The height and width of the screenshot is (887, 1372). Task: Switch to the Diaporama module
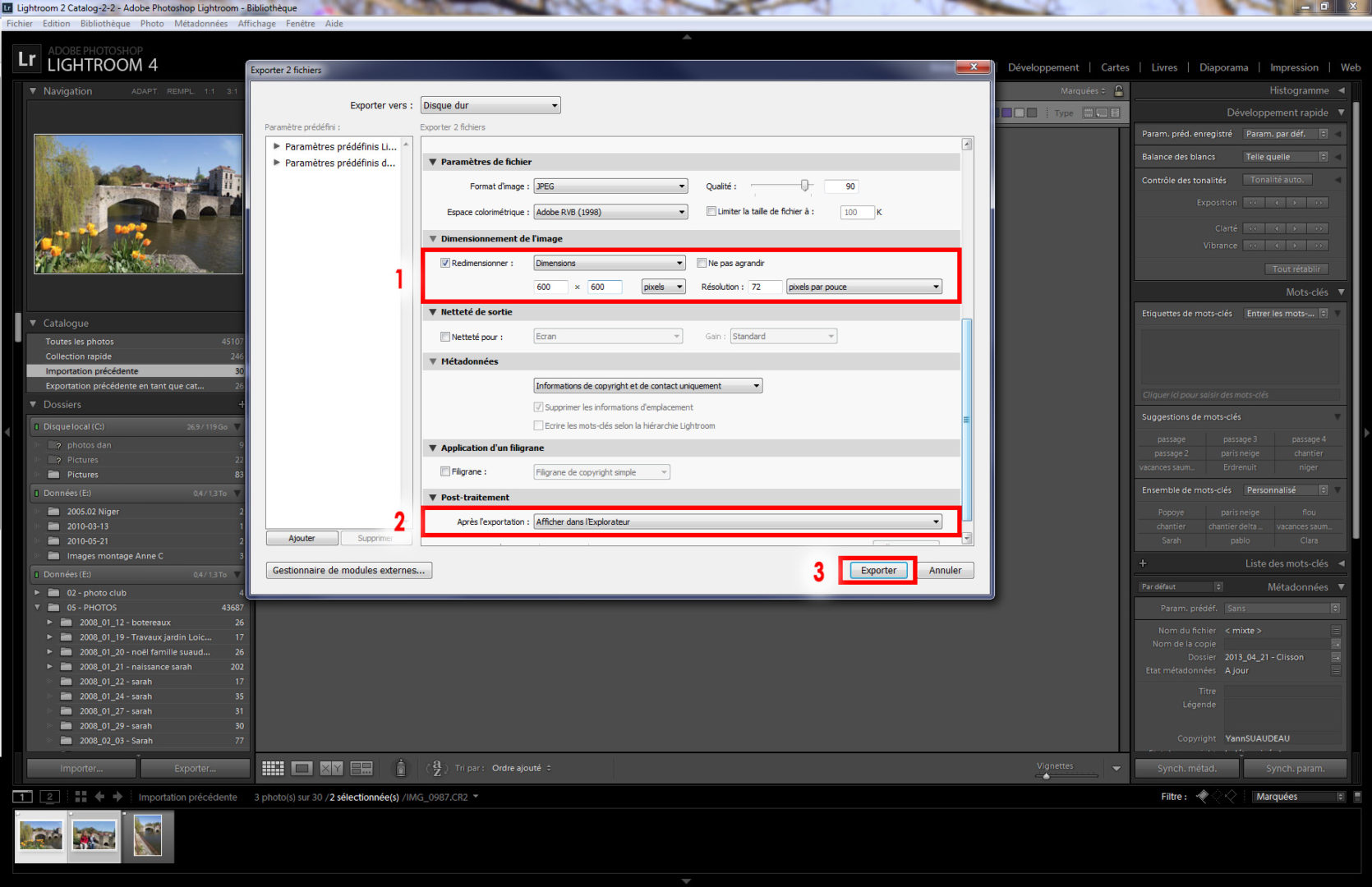pos(1223,67)
